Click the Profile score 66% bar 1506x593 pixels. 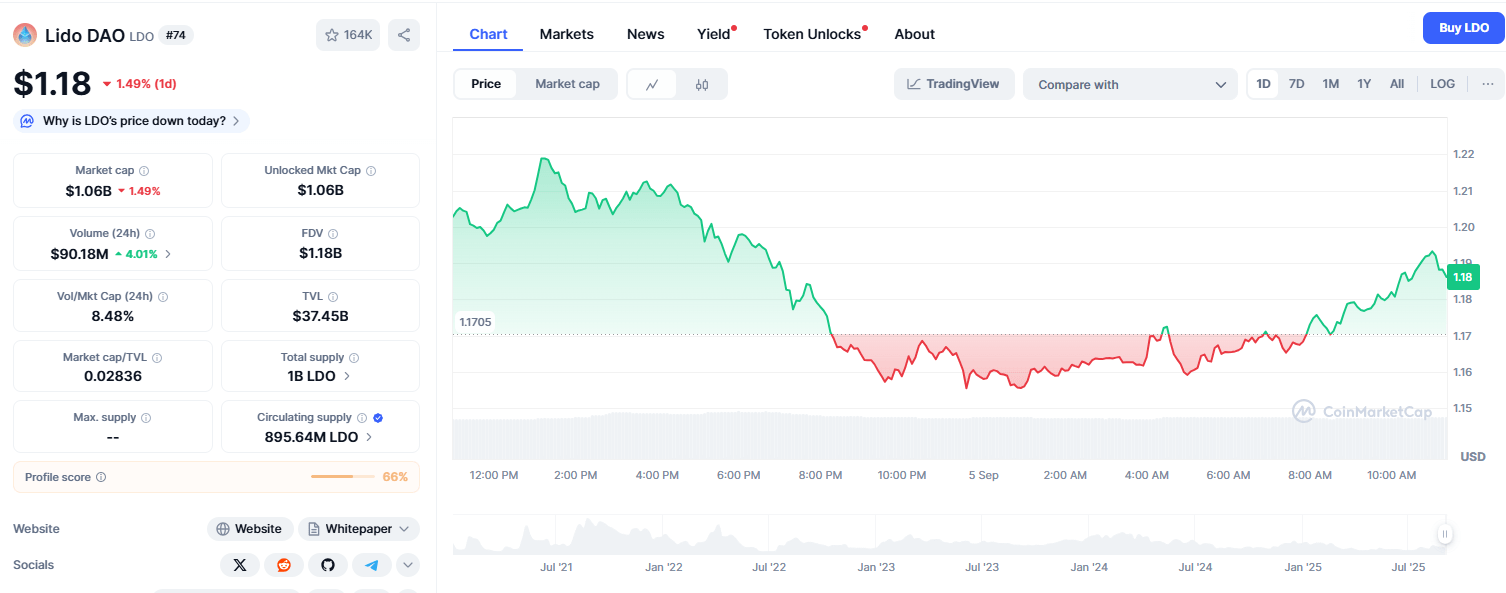(x=345, y=477)
